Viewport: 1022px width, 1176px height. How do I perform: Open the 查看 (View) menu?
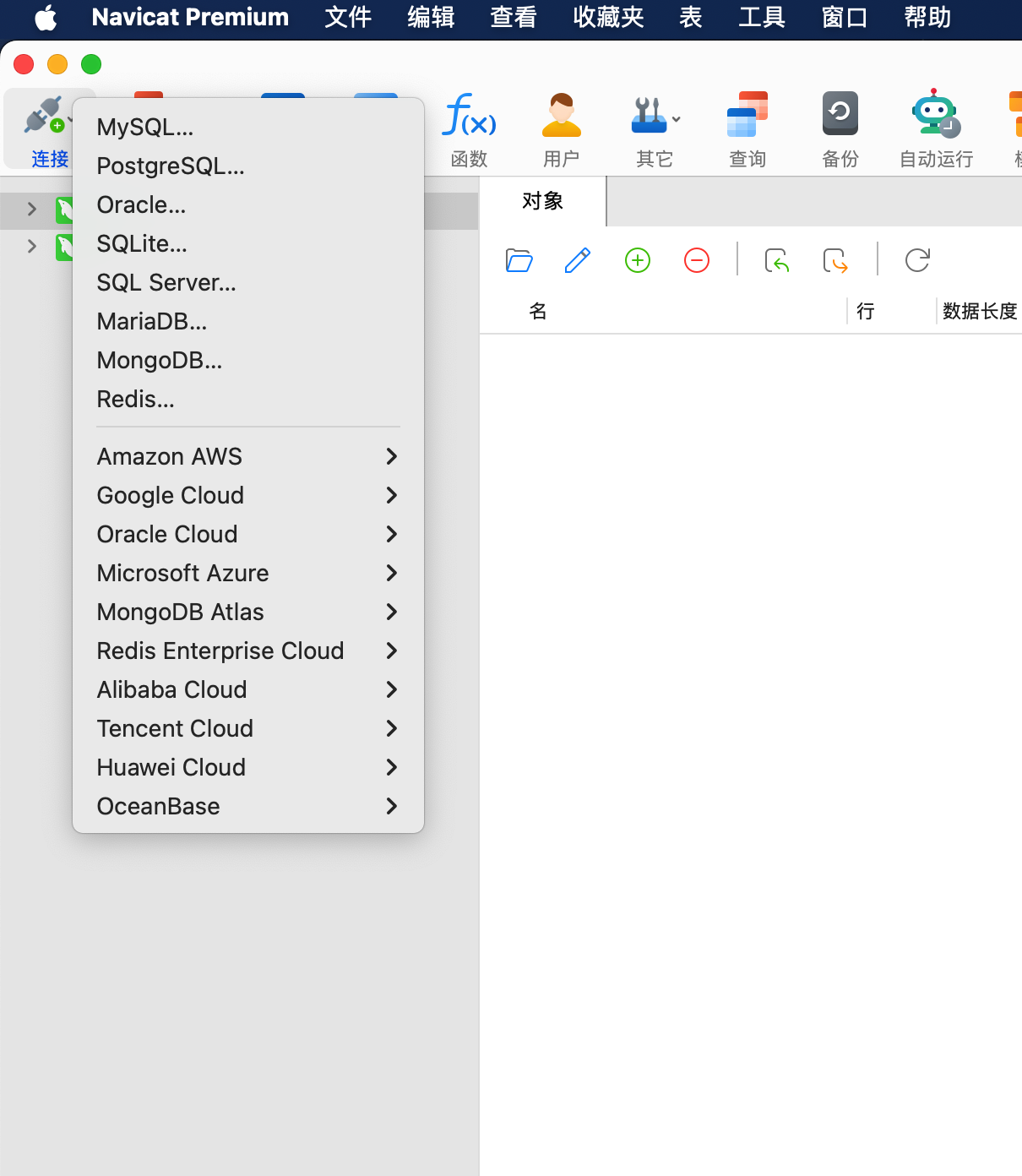click(x=514, y=18)
